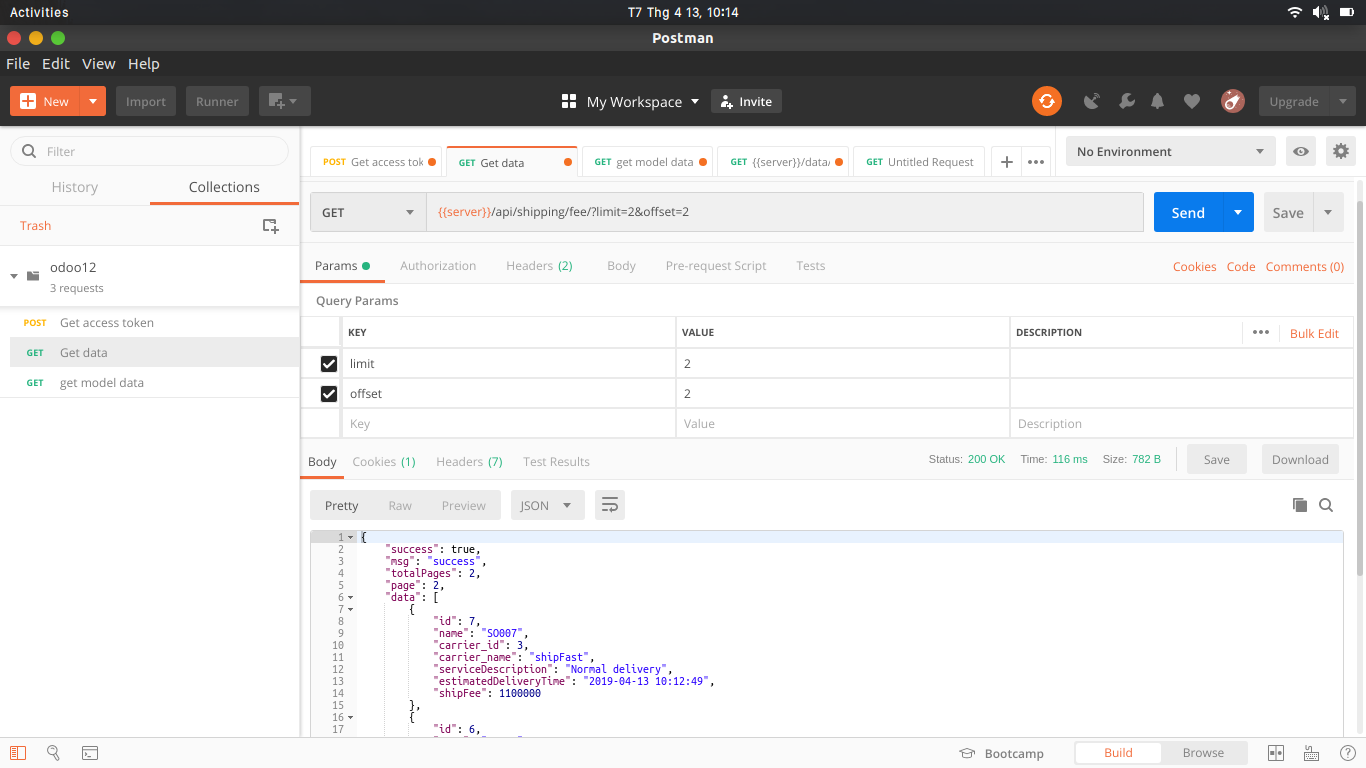
Task: Open Bootcamp in the status bar
Action: (x=1001, y=753)
